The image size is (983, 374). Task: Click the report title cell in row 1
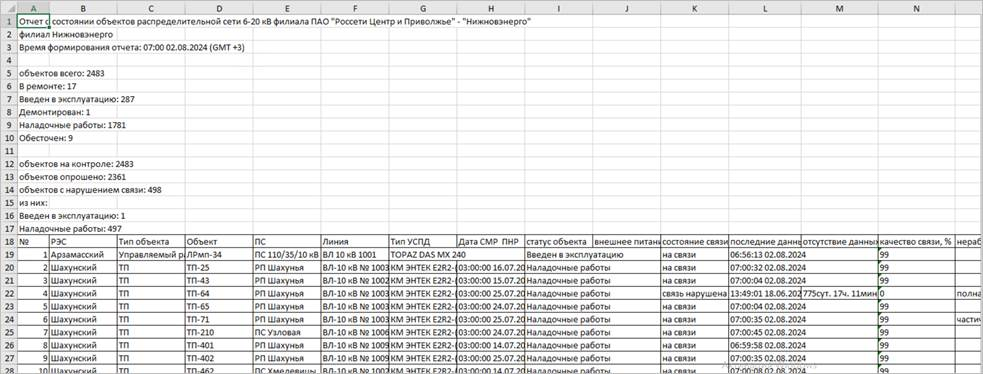coord(276,21)
